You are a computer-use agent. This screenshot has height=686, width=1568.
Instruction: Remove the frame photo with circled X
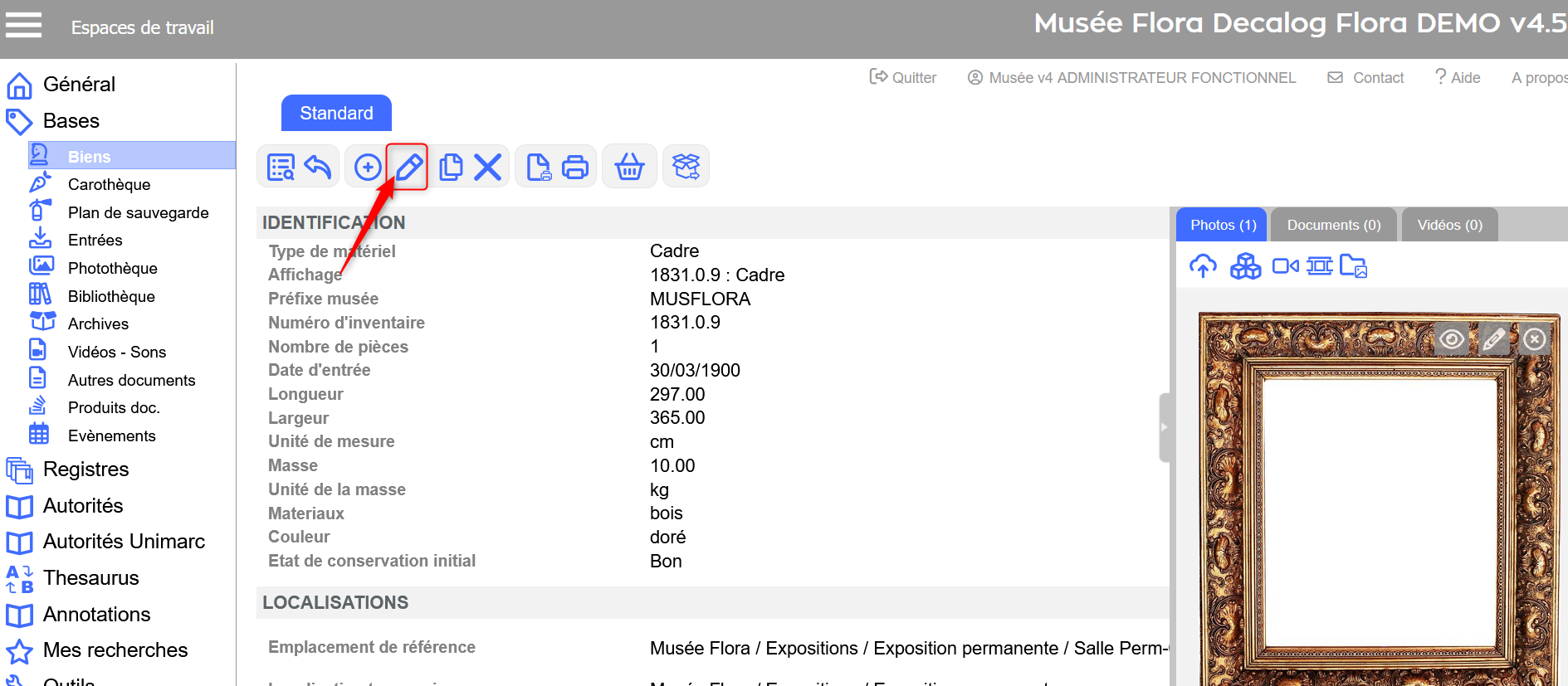pyautogui.click(x=1535, y=339)
